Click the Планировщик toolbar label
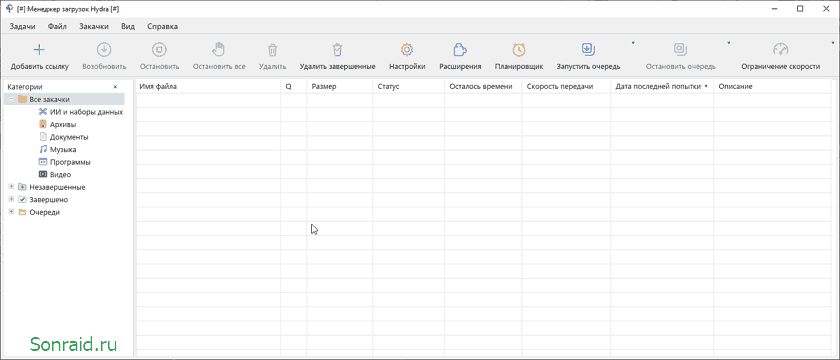Screen dimensions: 840x360 click(x=519, y=66)
